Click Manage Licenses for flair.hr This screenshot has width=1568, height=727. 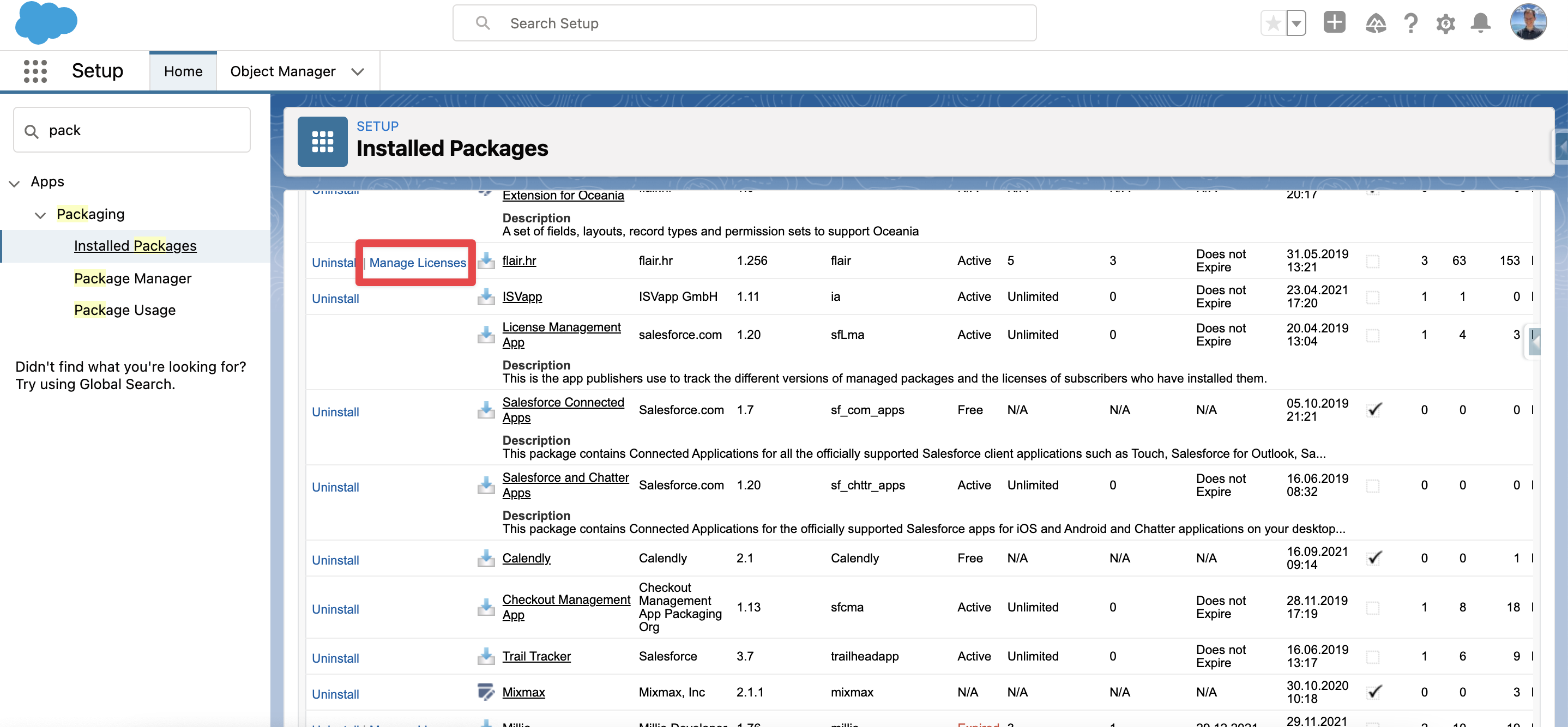coord(418,263)
